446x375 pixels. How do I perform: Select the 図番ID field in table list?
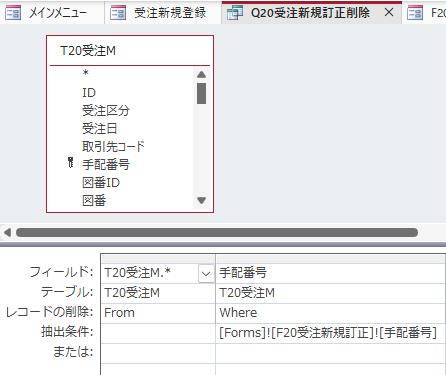pos(101,183)
